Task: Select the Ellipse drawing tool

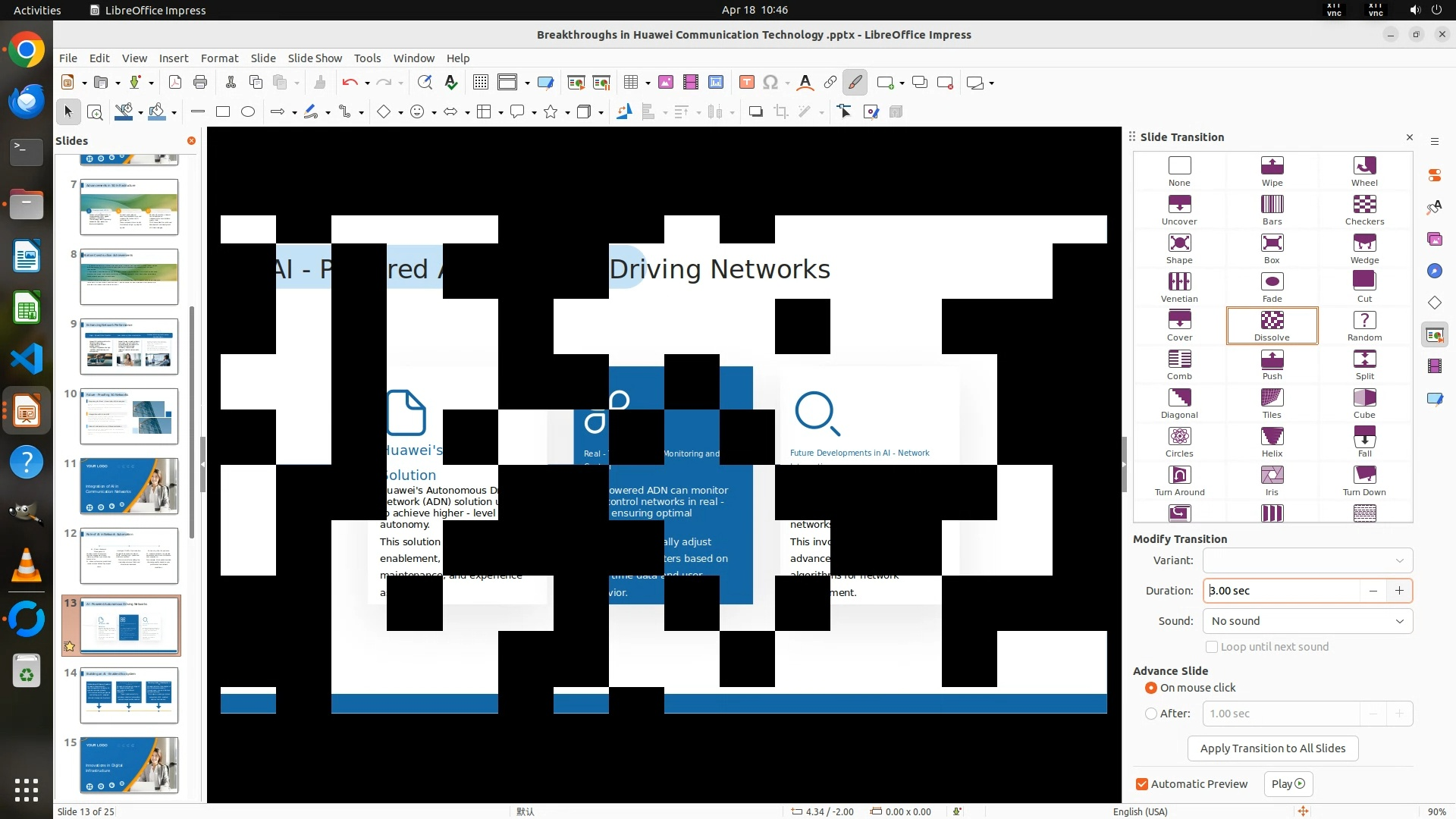Action: [x=247, y=112]
